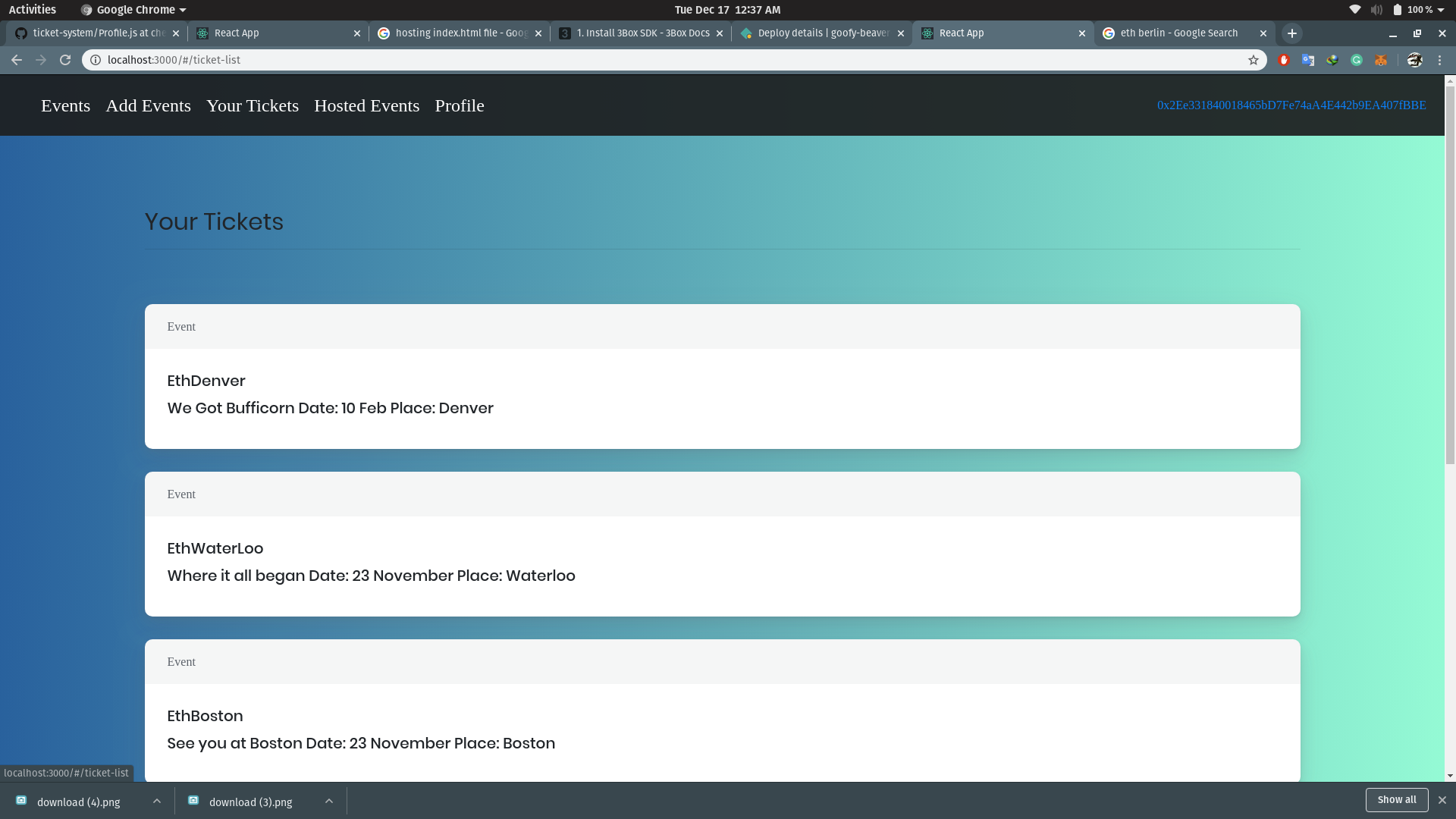Viewport: 1456px width, 819px height.
Task: Click the wallet address link
Action: pos(1291,105)
